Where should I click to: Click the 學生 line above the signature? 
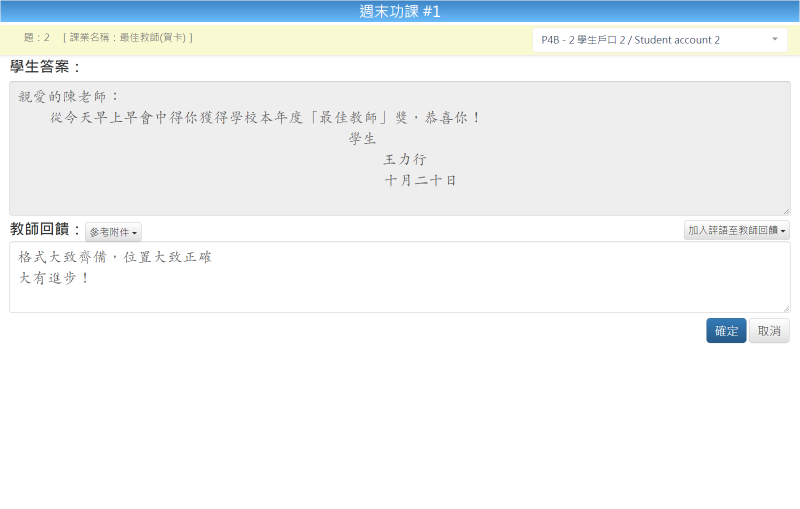coord(362,139)
